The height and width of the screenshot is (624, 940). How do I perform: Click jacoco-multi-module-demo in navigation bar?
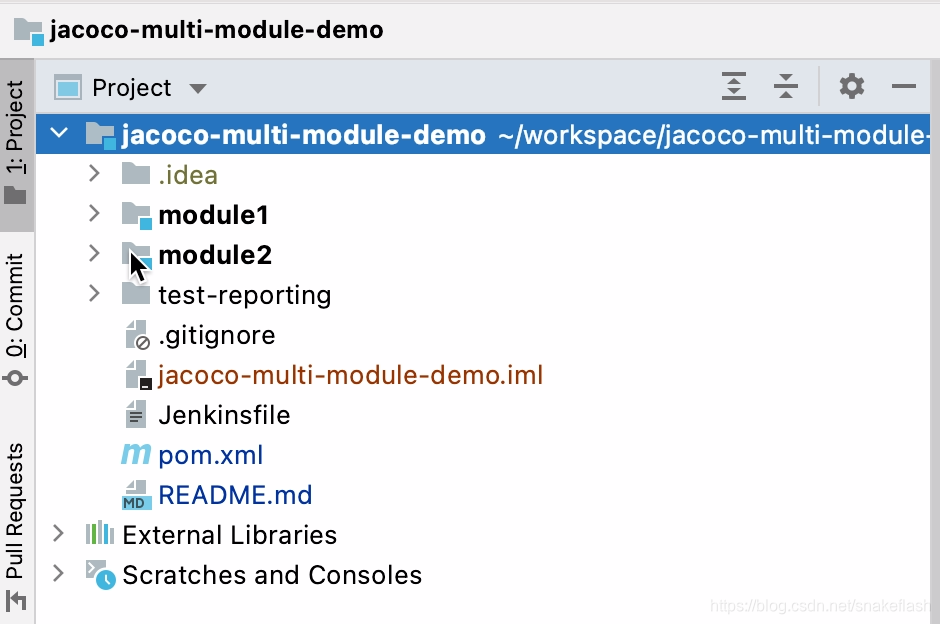pyautogui.click(x=216, y=29)
